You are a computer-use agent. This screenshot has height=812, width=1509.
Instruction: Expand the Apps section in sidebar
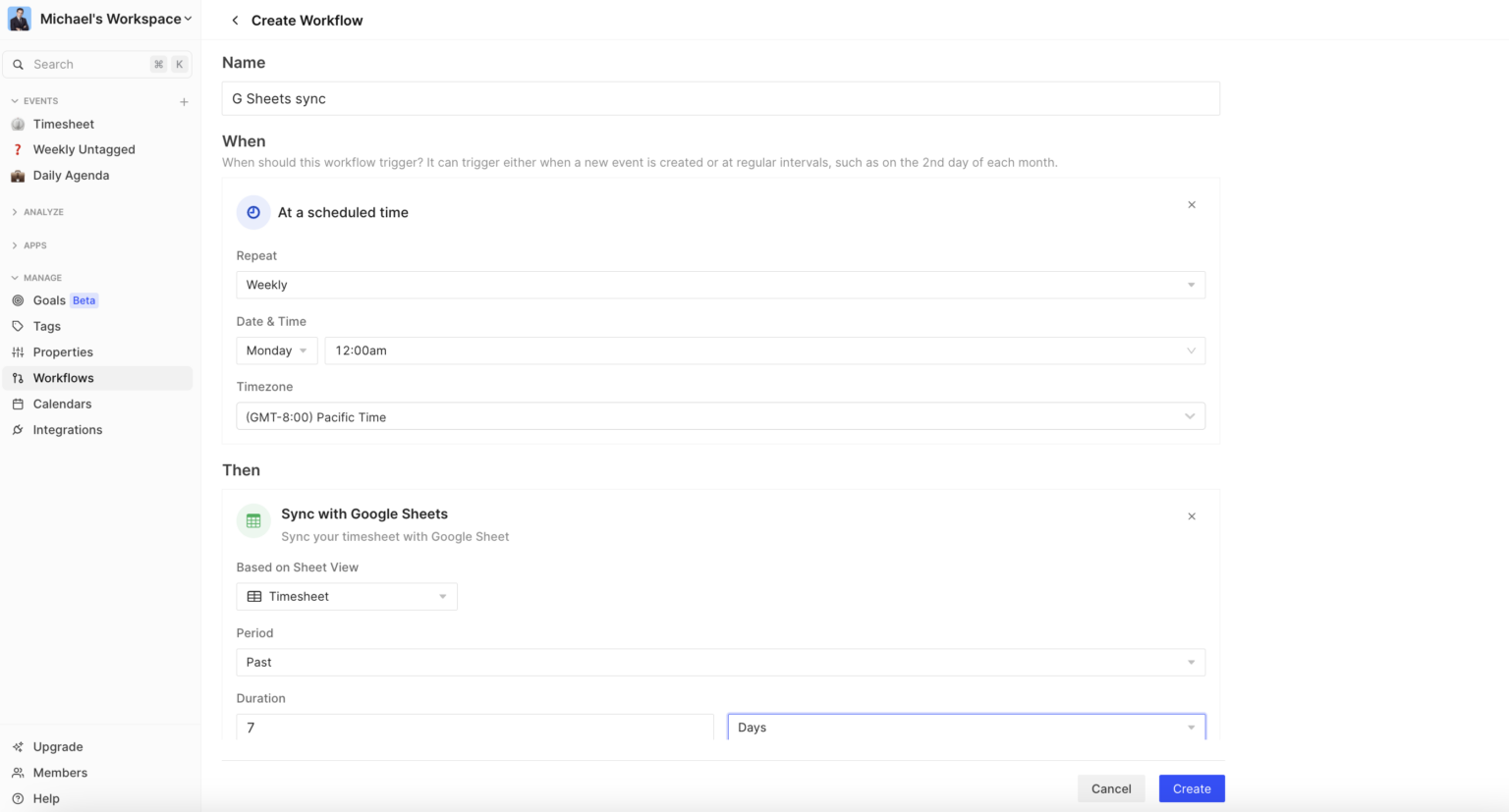34,245
